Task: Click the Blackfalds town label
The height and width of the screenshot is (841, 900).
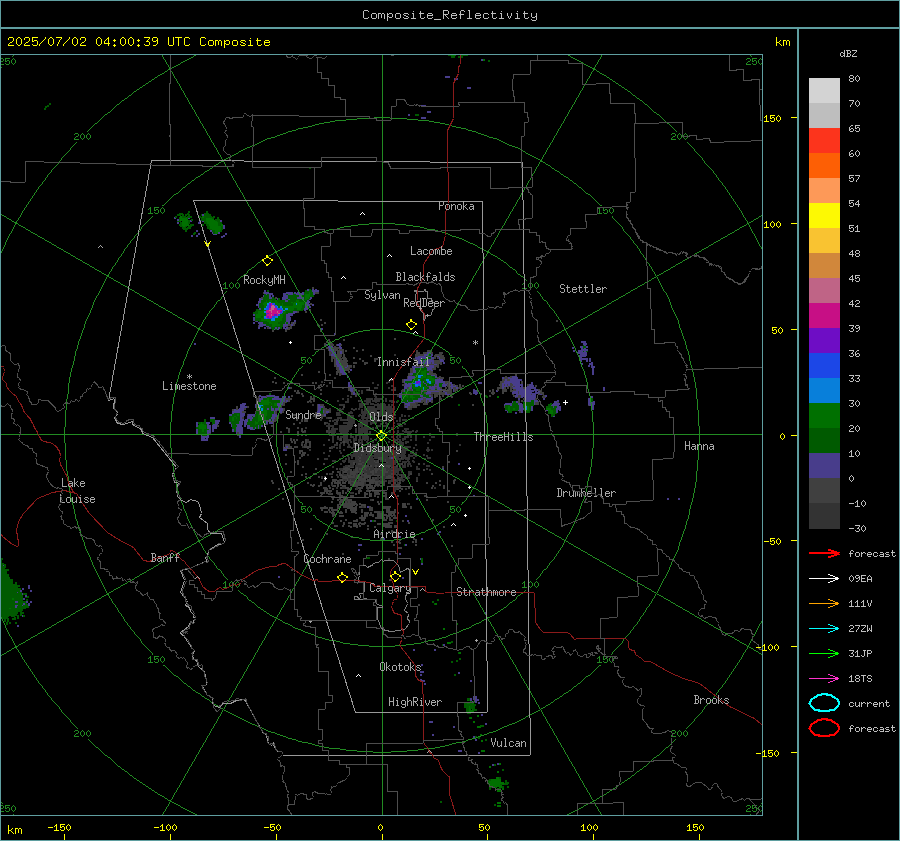Action: click(425, 277)
